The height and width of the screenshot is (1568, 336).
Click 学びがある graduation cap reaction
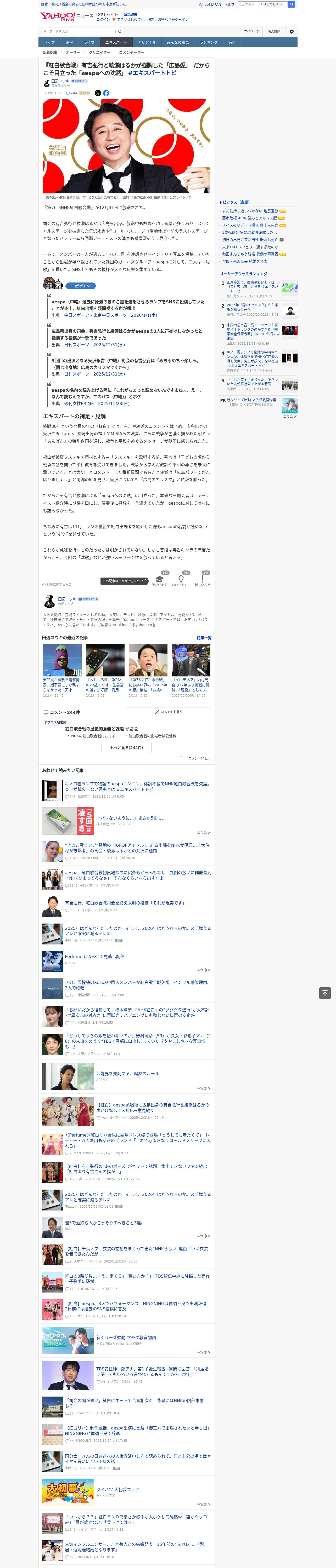point(160,579)
